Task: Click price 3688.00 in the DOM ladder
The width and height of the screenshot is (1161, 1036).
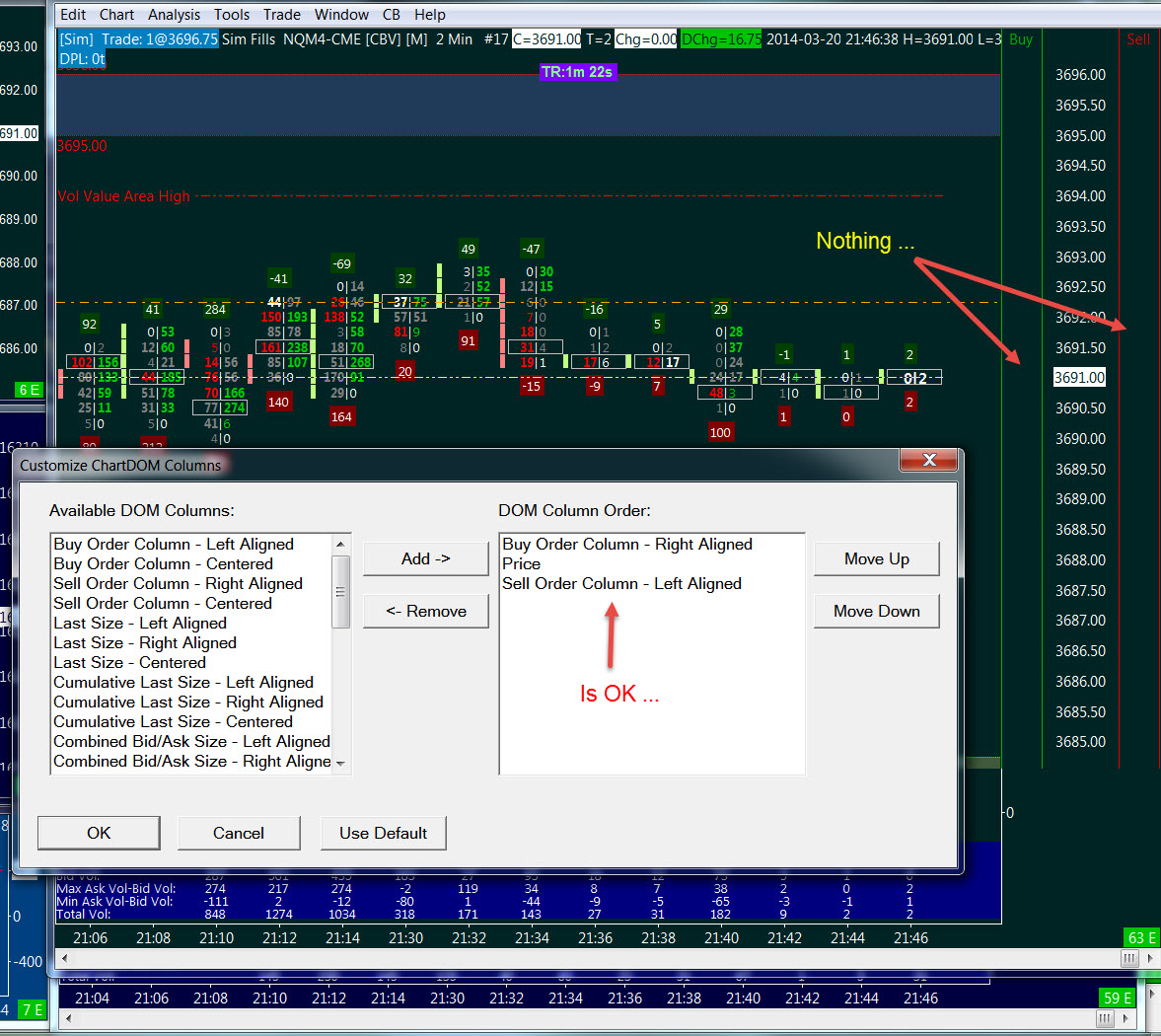Action: pos(1079,559)
